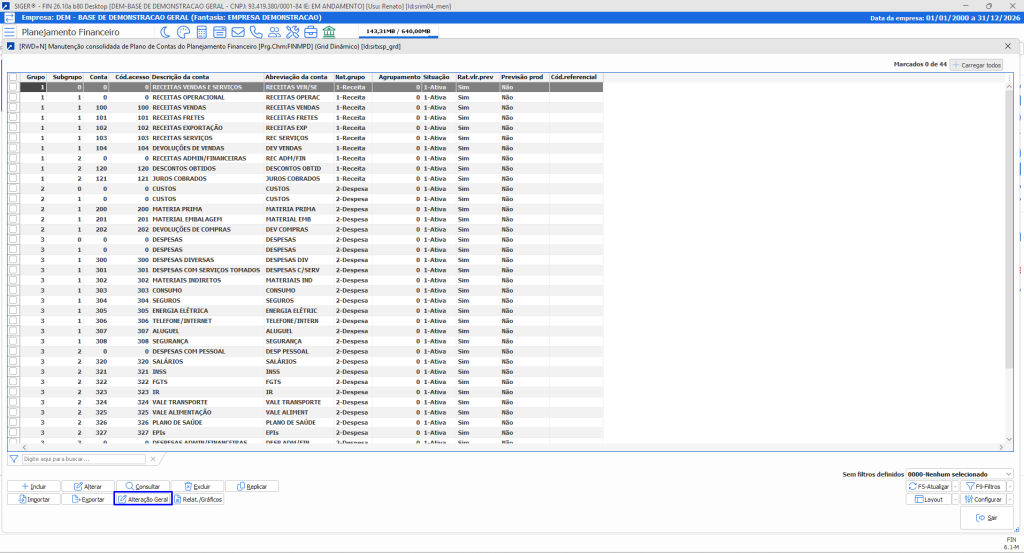1024x553 pixels.
Task: Sort by the Situação column header
Action: tap(438, 77)
